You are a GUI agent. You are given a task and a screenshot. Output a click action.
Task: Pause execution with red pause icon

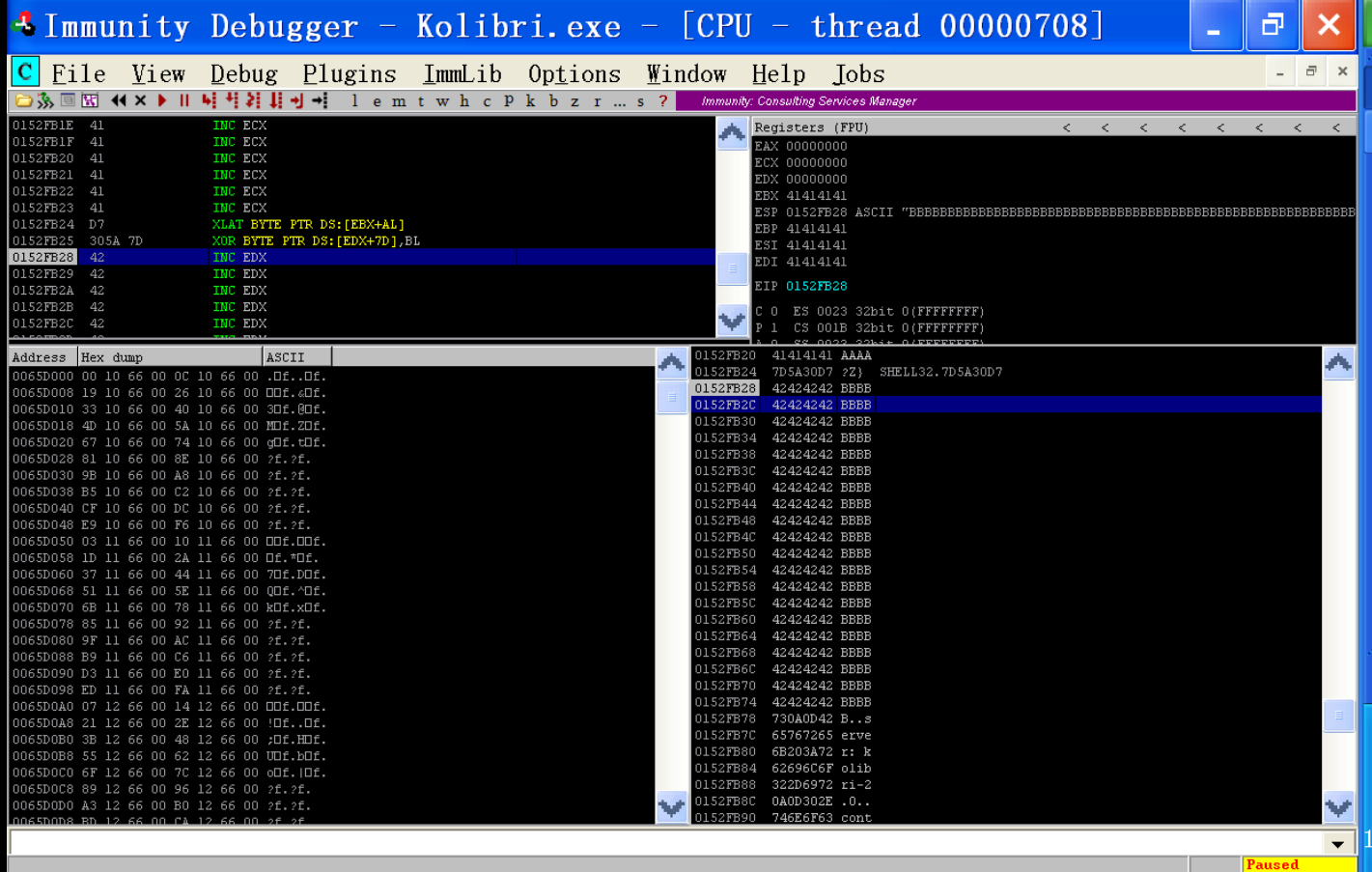(x=184, y=100)
